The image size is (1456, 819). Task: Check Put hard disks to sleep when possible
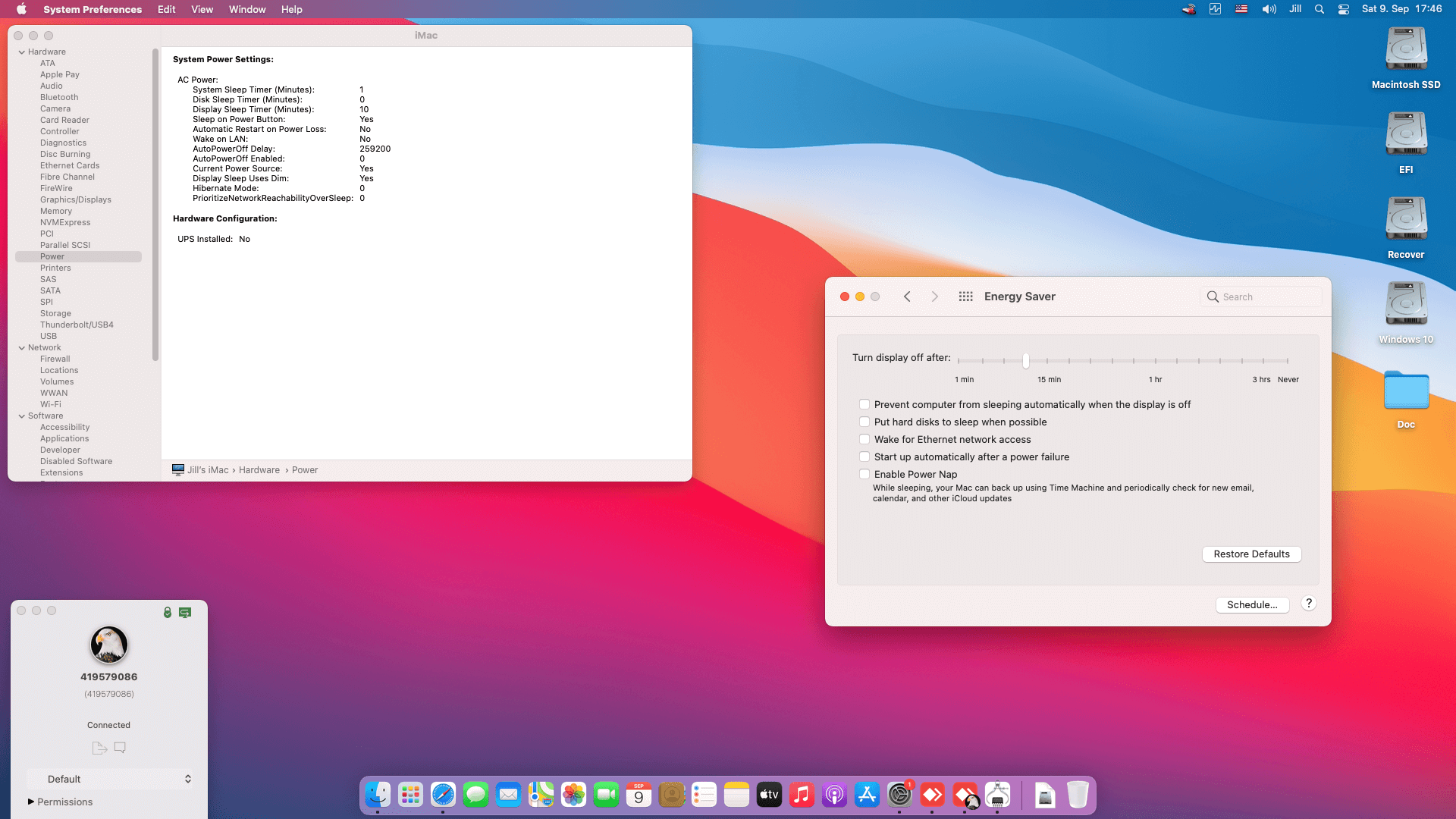click(x=864, y=422)
